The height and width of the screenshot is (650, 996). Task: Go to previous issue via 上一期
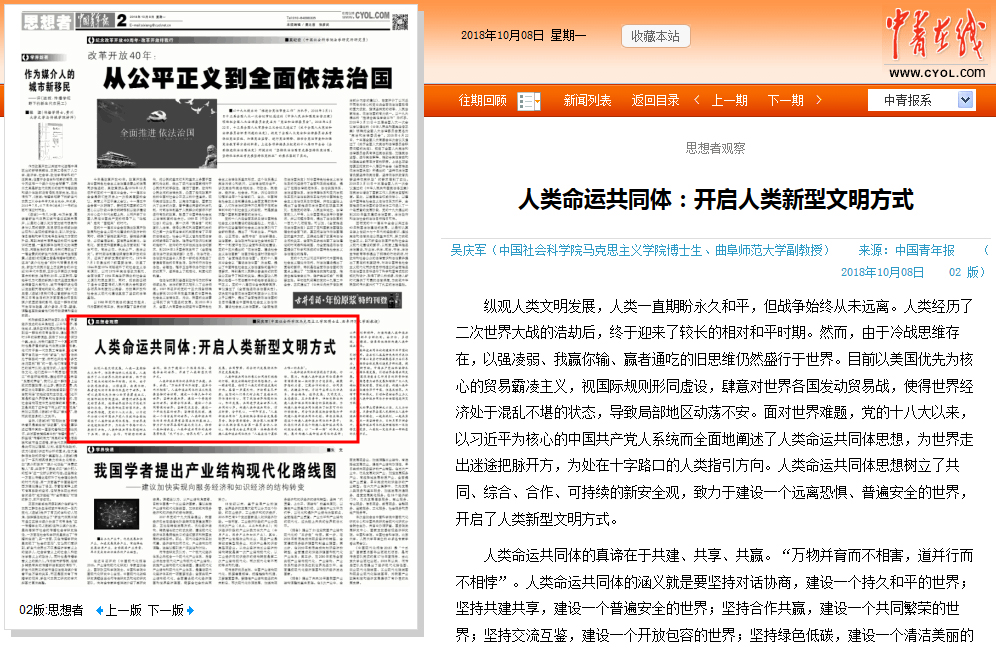coord(729,100)
